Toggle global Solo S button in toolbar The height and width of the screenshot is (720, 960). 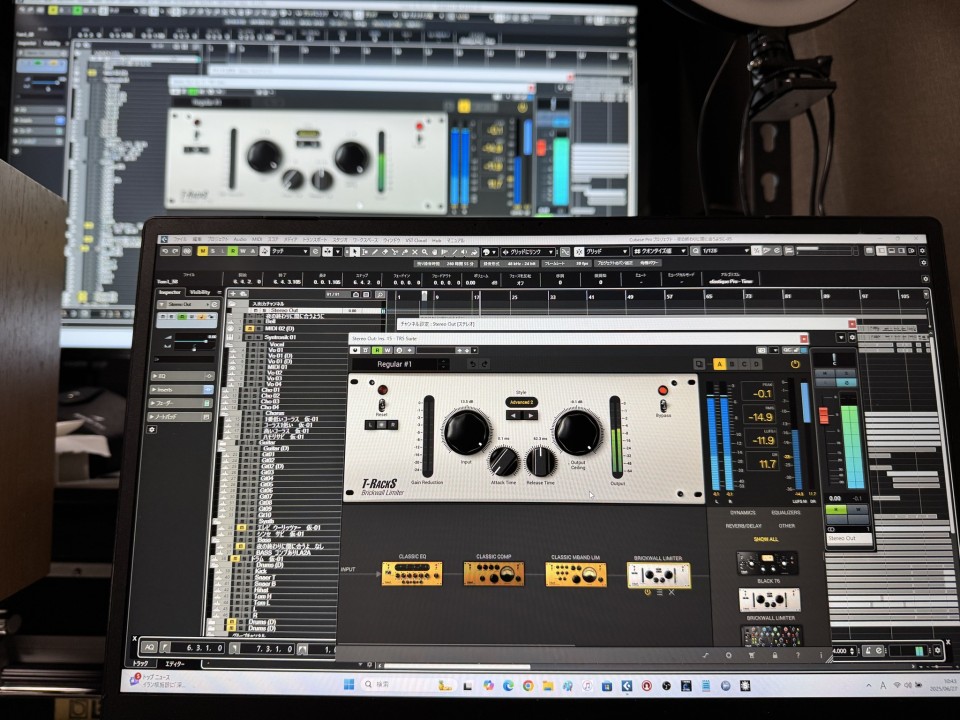click(x=212, y=251)
